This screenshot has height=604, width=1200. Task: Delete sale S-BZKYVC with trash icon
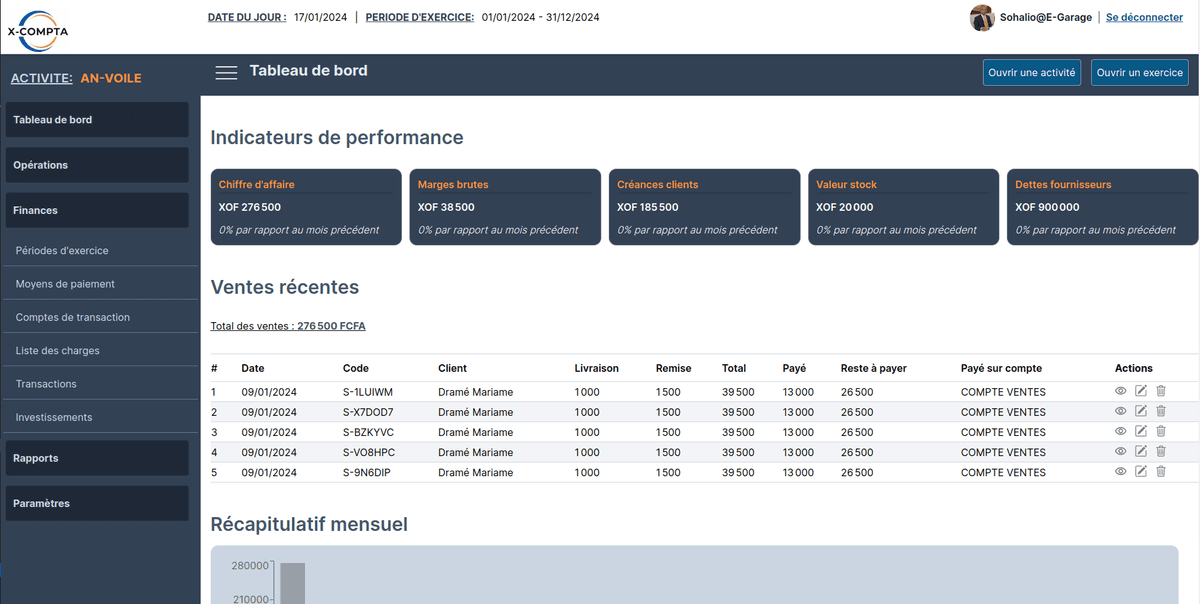pyautogui.click(x=1161, y=431)
